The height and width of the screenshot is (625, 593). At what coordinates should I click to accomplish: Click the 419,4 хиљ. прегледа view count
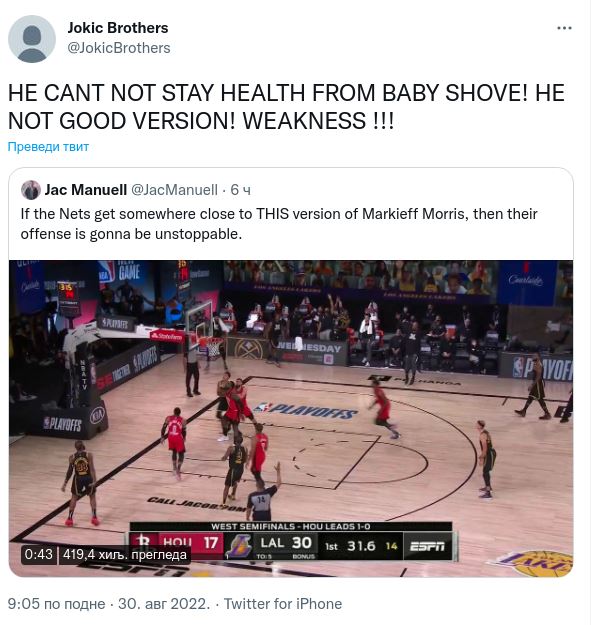[x=125, y=554]
